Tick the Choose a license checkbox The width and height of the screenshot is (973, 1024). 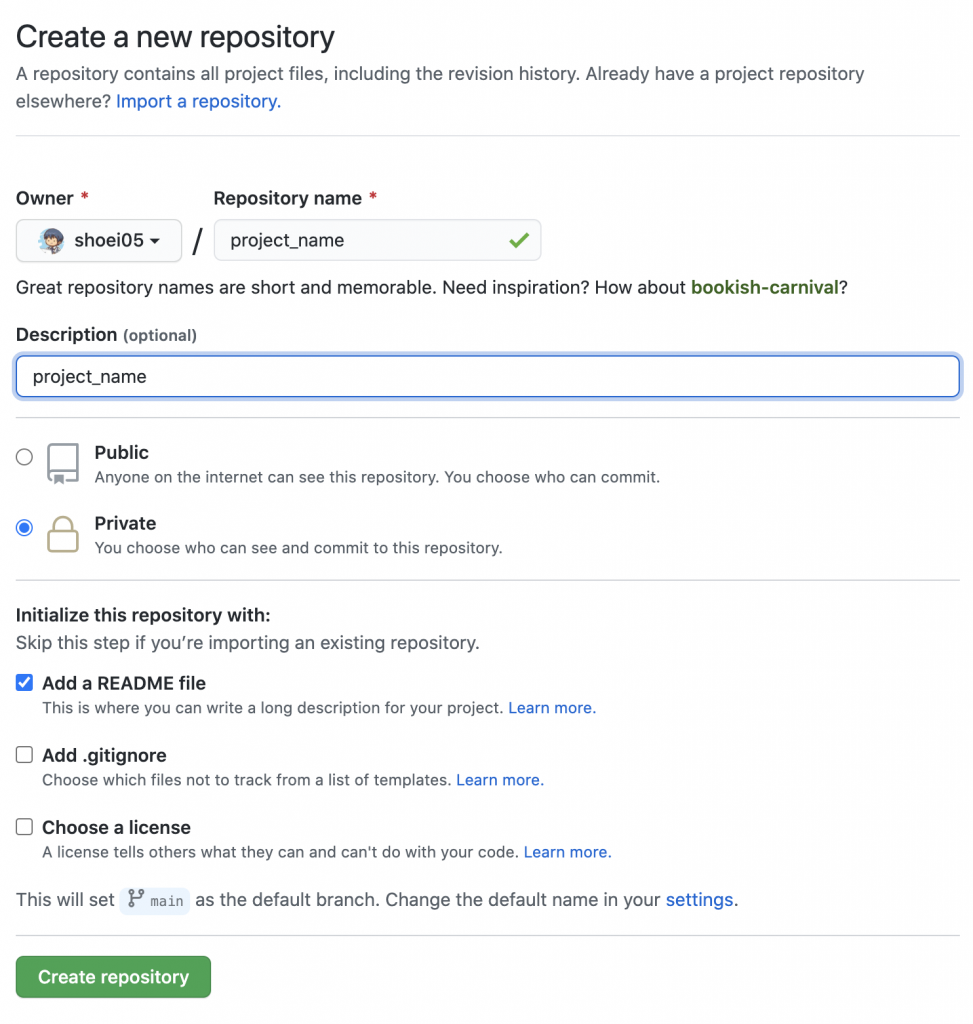[x=24, y=827]
